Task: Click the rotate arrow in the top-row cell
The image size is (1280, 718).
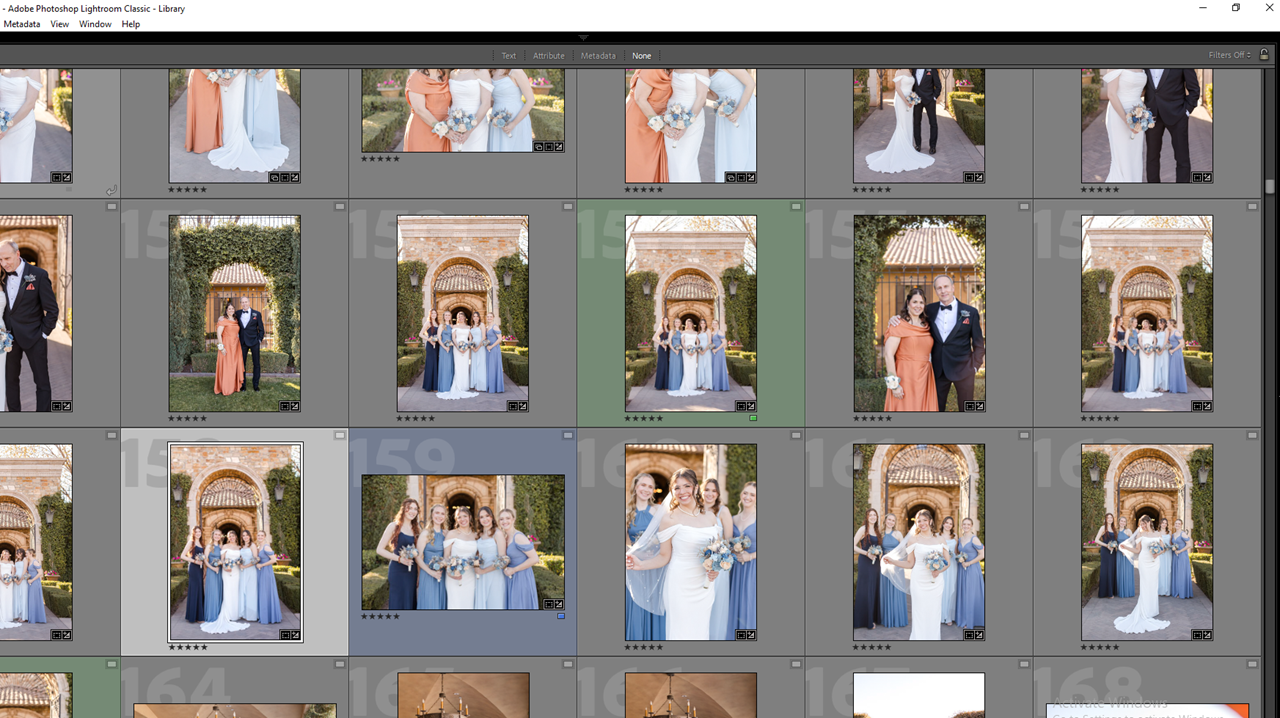Action: click(111, 190)
